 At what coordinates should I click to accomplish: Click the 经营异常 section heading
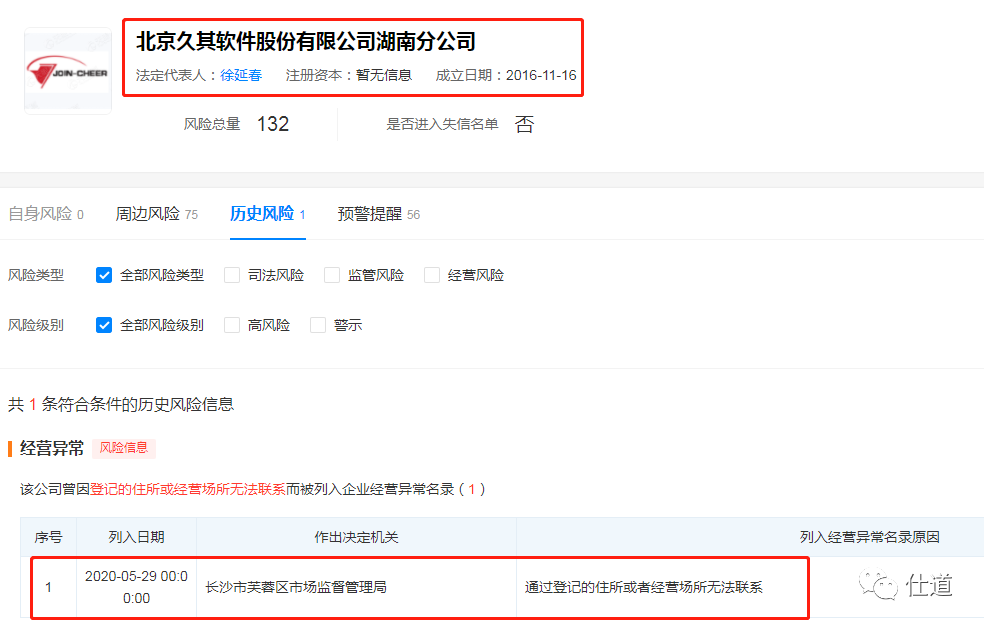(52, 448)
